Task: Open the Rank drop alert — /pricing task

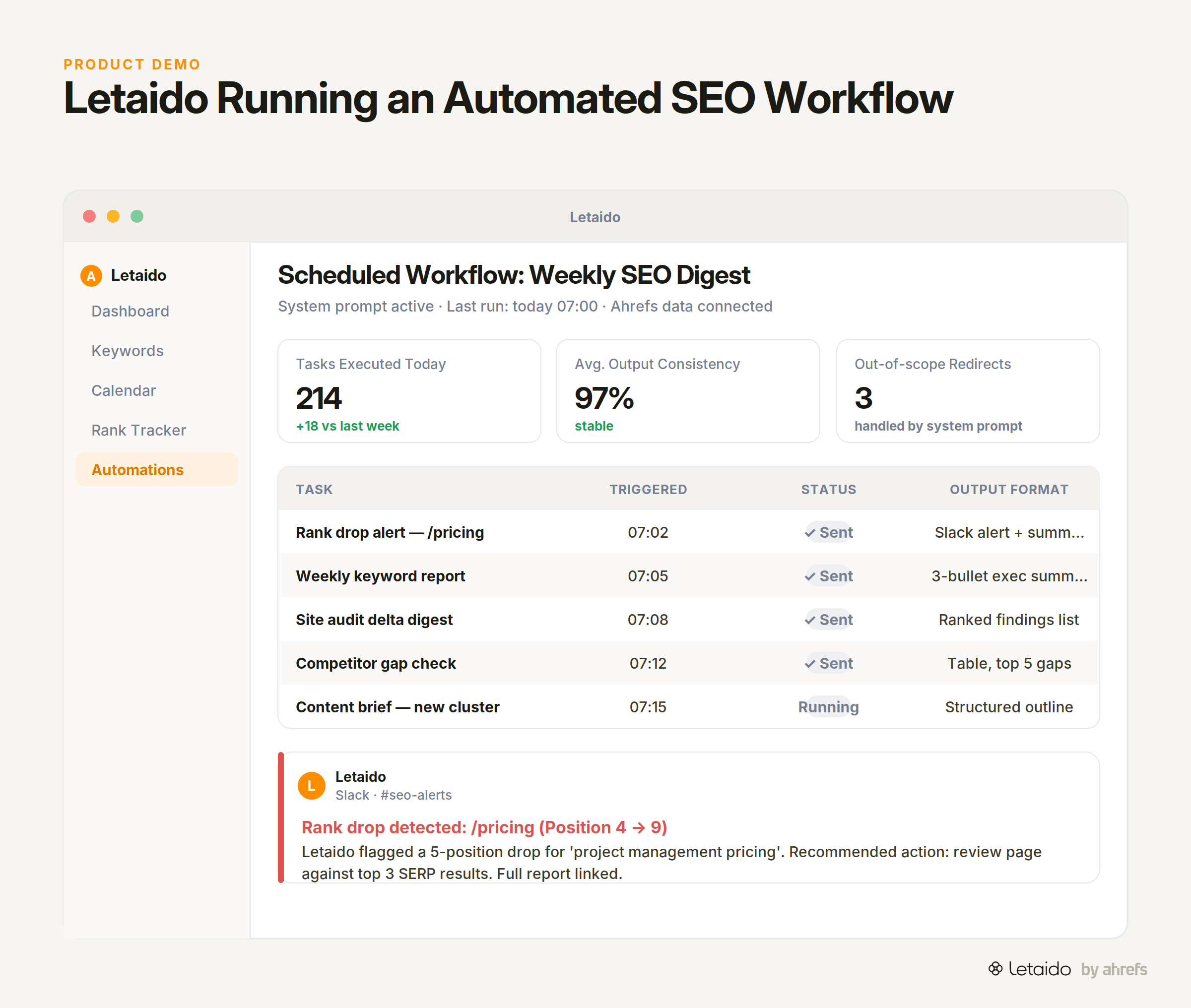Action: pos(390,533)
